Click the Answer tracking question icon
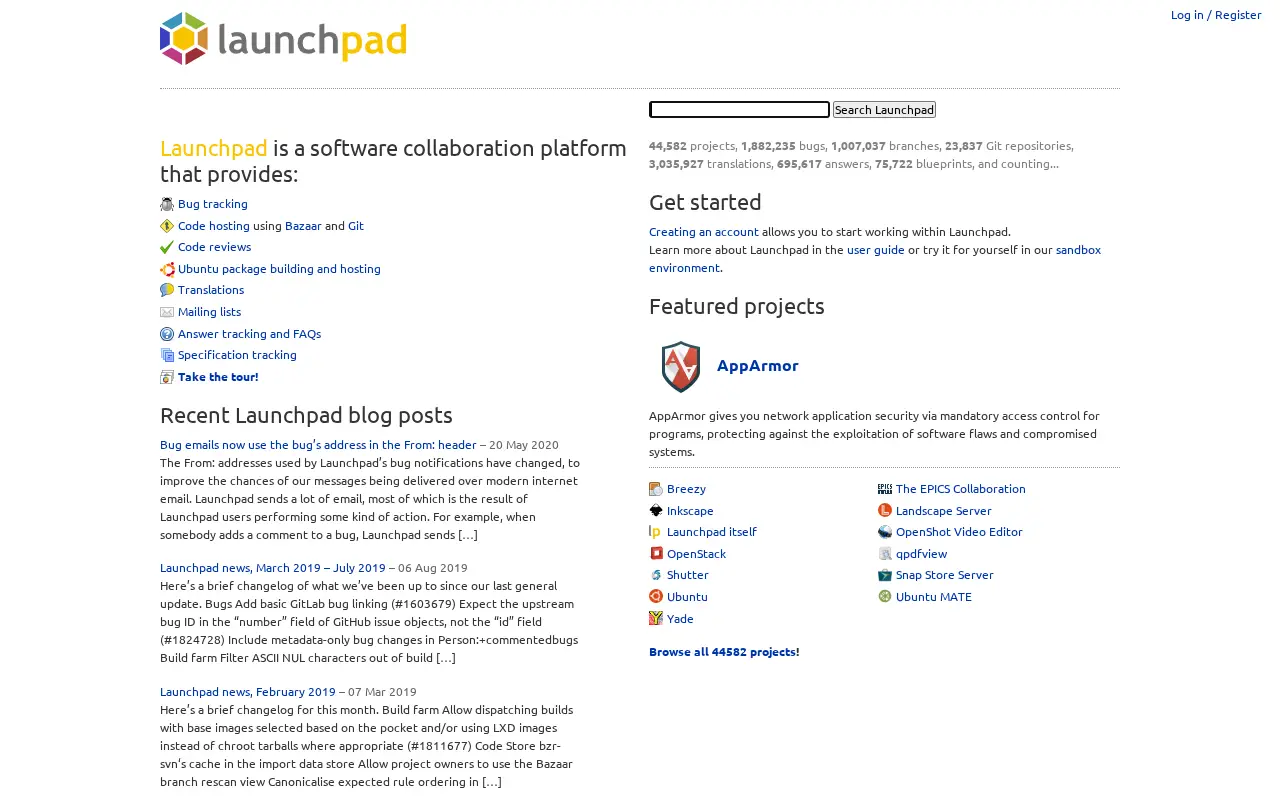Screen dimensions: 1280x800 coord(167,334)
